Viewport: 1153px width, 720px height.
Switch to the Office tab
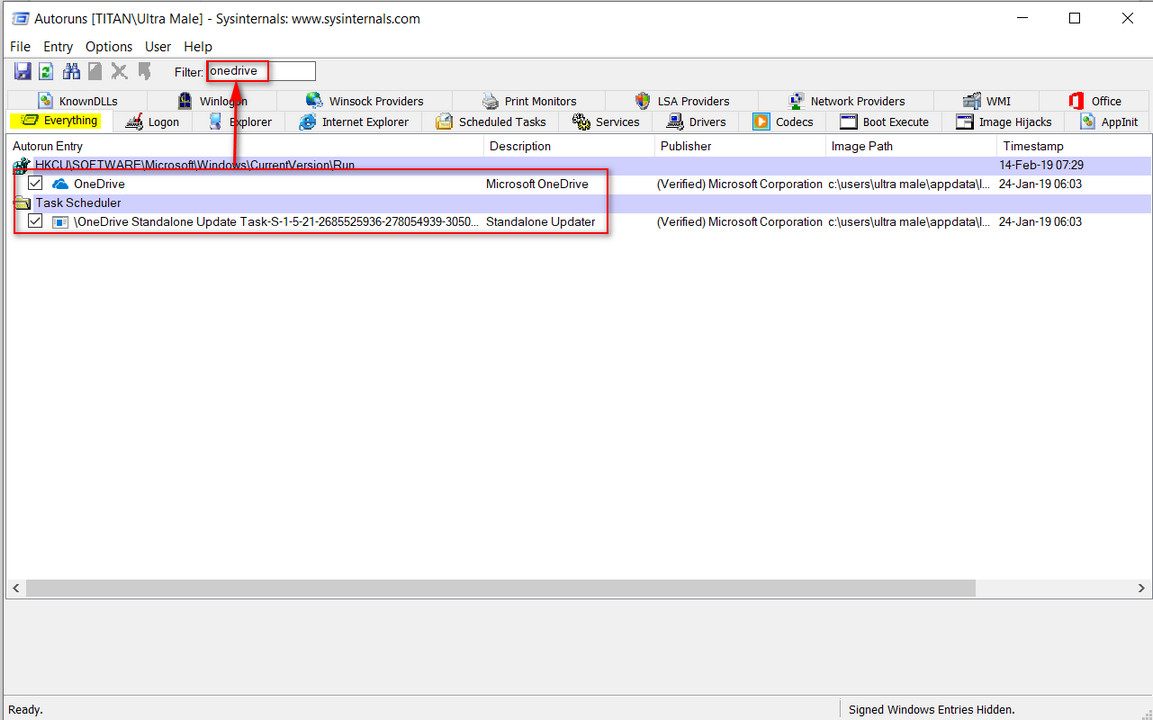coord(1096,101)
